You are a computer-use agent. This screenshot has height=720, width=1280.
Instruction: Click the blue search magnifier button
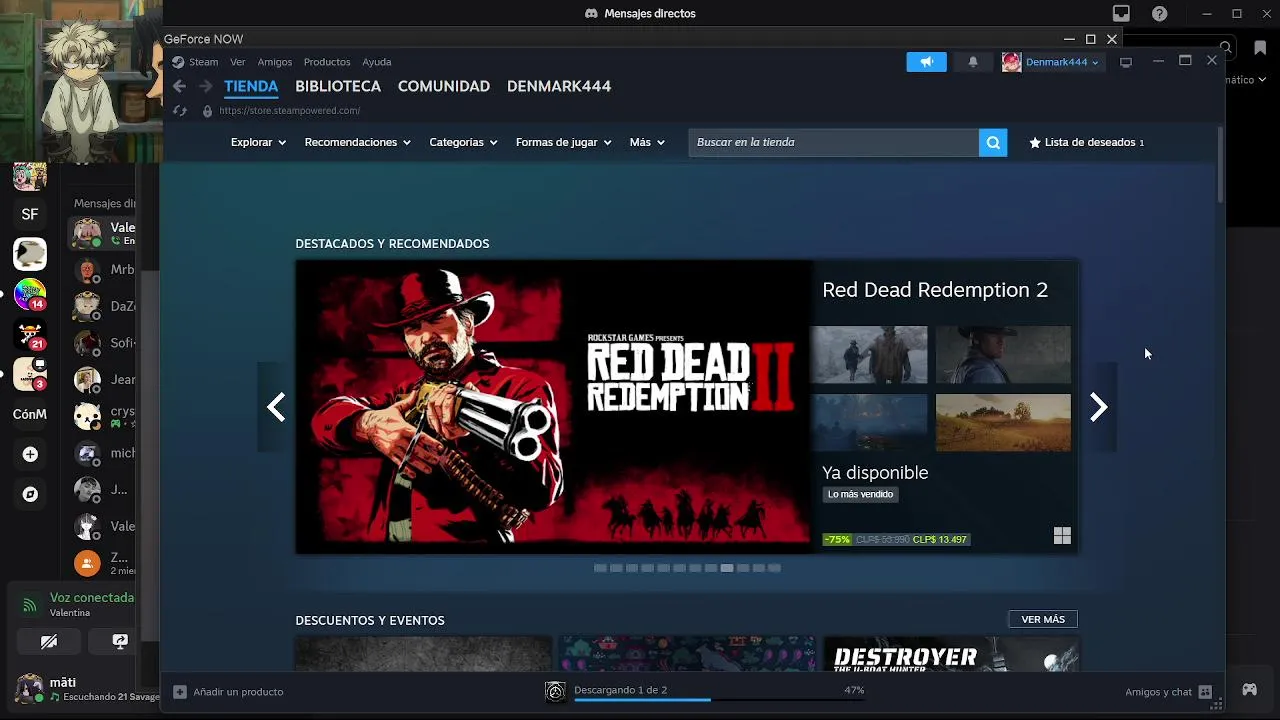coord(993,142)
